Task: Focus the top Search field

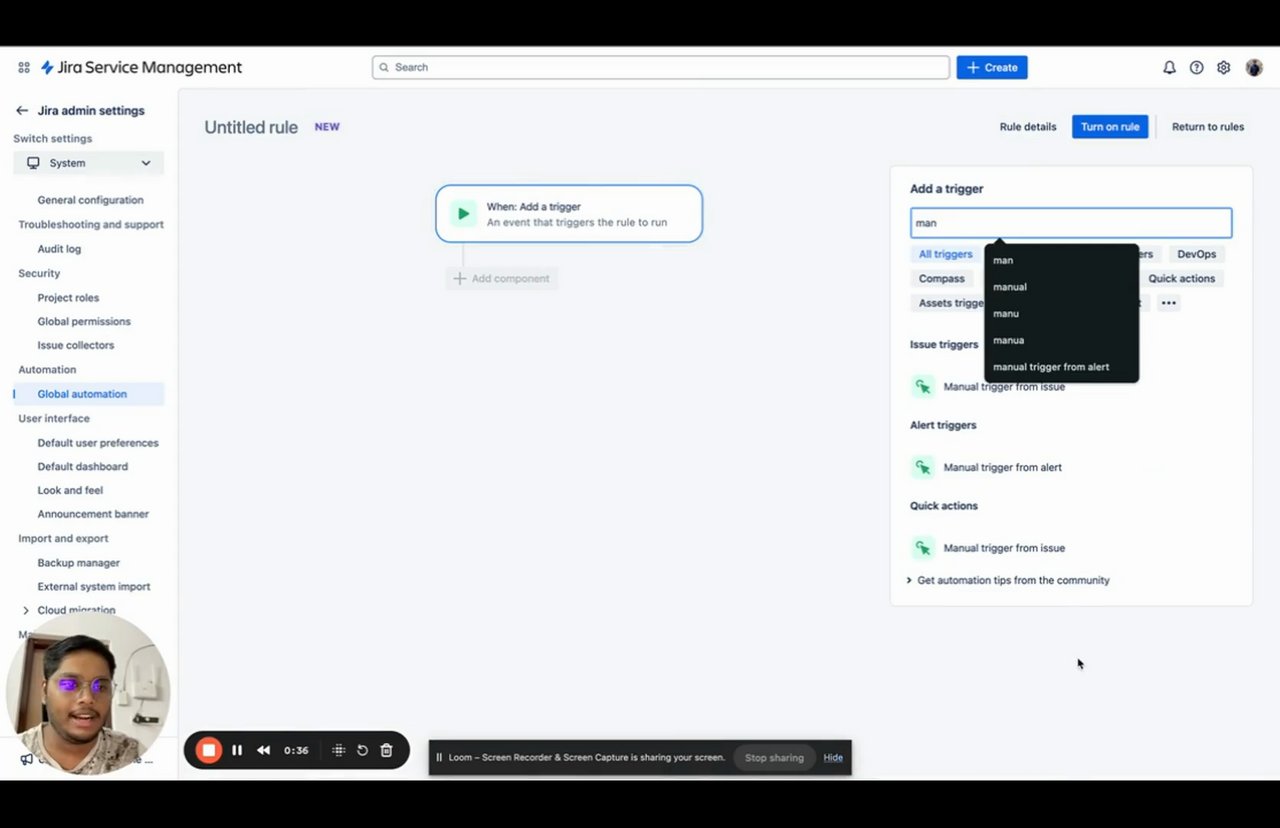Action: click(x=661, y=68)
